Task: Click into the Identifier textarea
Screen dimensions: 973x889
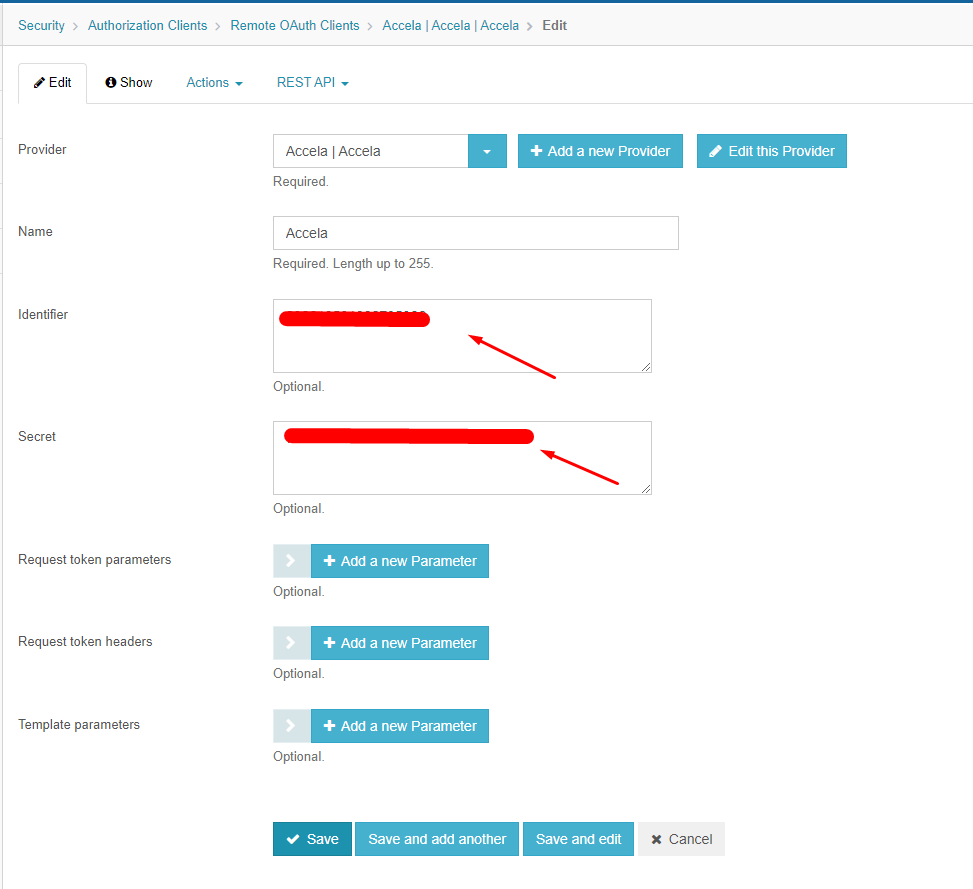Action: coord(462,336)
